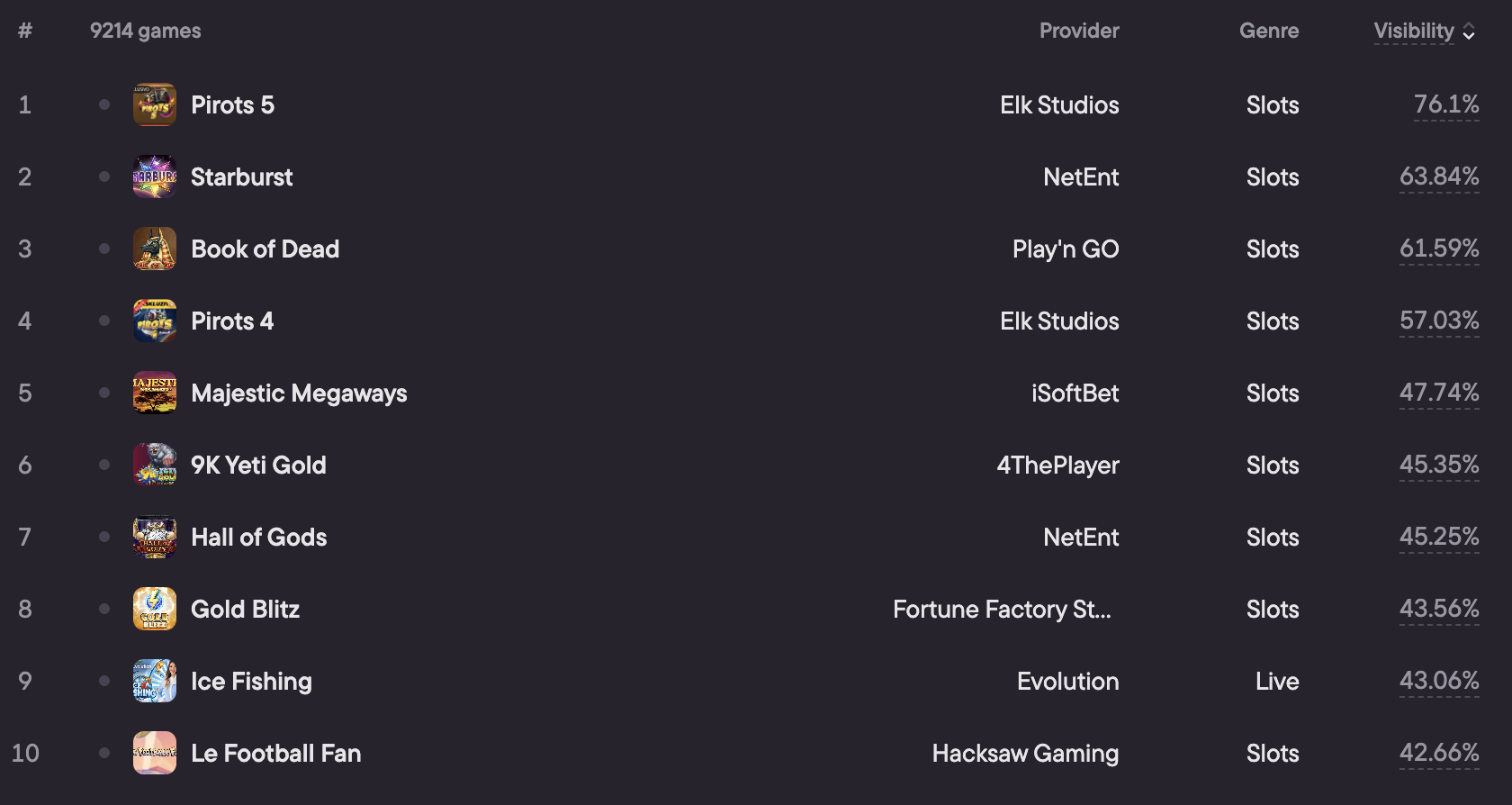Open the Hacksaw Gaming provider link

click(x=1025, y=753)
